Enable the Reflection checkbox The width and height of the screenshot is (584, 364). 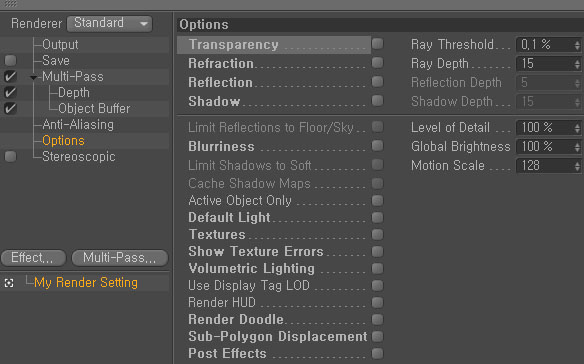click(377, 82)
